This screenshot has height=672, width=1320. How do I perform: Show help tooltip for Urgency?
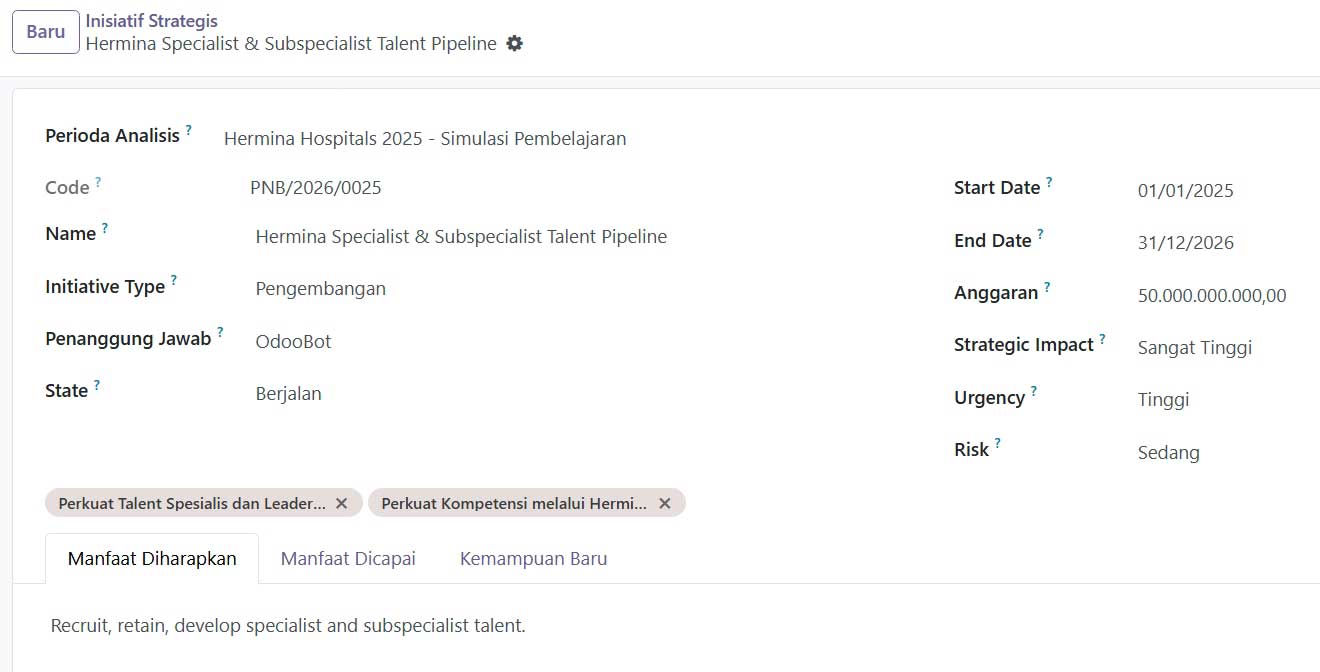[x=1033, y=392]
